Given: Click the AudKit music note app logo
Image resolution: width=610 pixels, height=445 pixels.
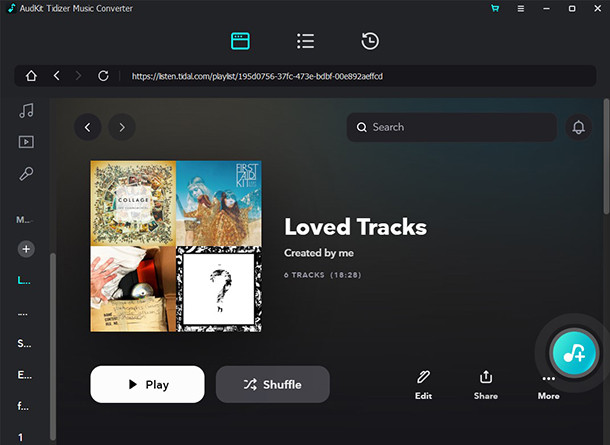Looking at the screenshot, I should pos(12,8).
